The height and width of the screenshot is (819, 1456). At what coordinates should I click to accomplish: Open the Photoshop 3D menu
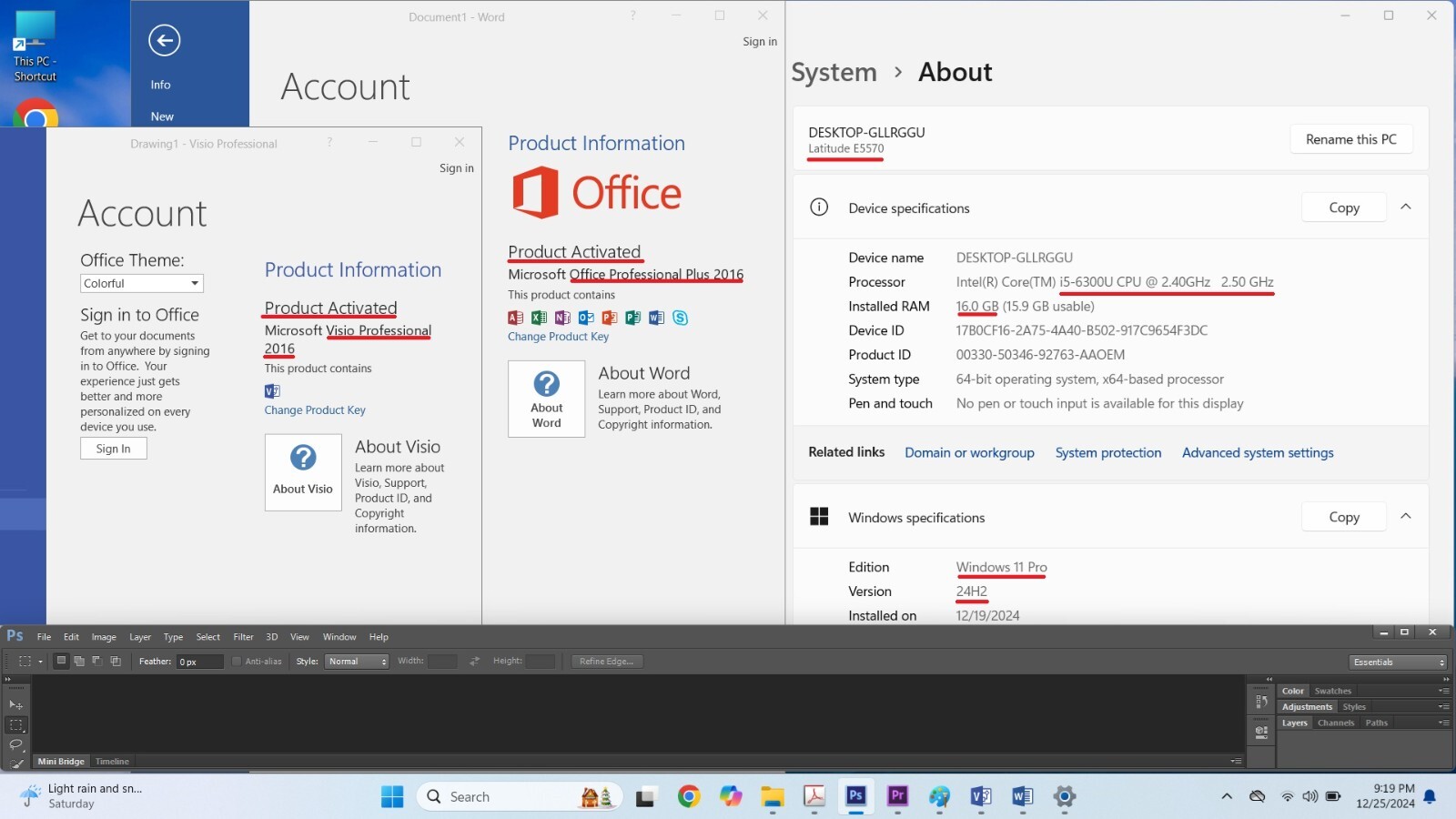pos(271,637)
